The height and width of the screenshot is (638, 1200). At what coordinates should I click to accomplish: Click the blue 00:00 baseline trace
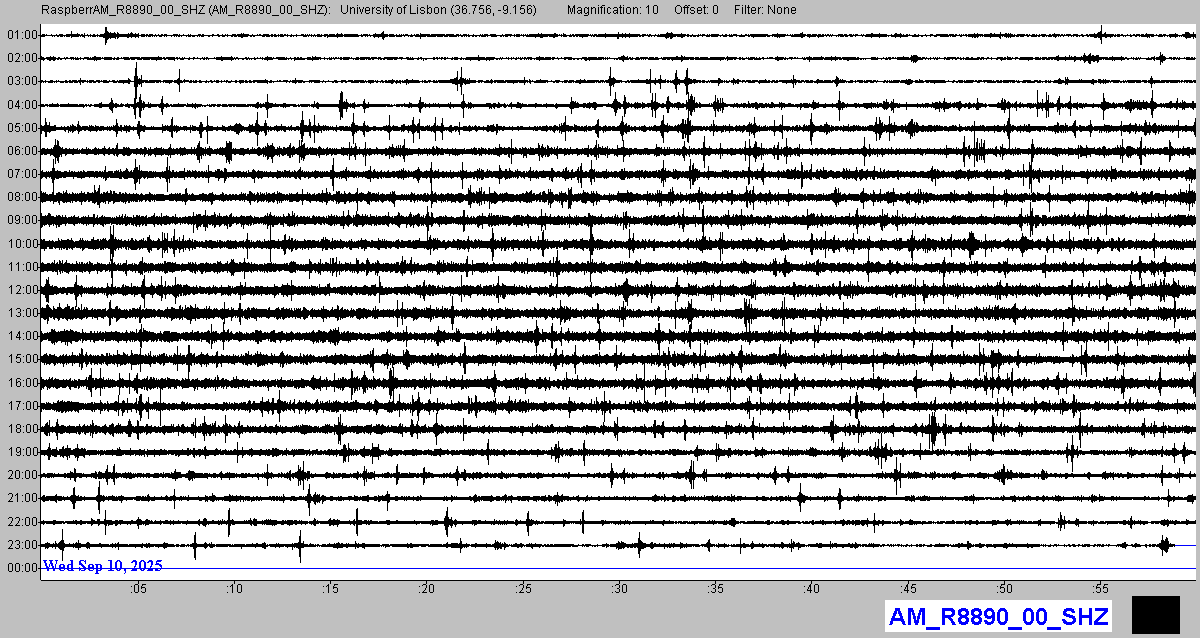(700, 568)
